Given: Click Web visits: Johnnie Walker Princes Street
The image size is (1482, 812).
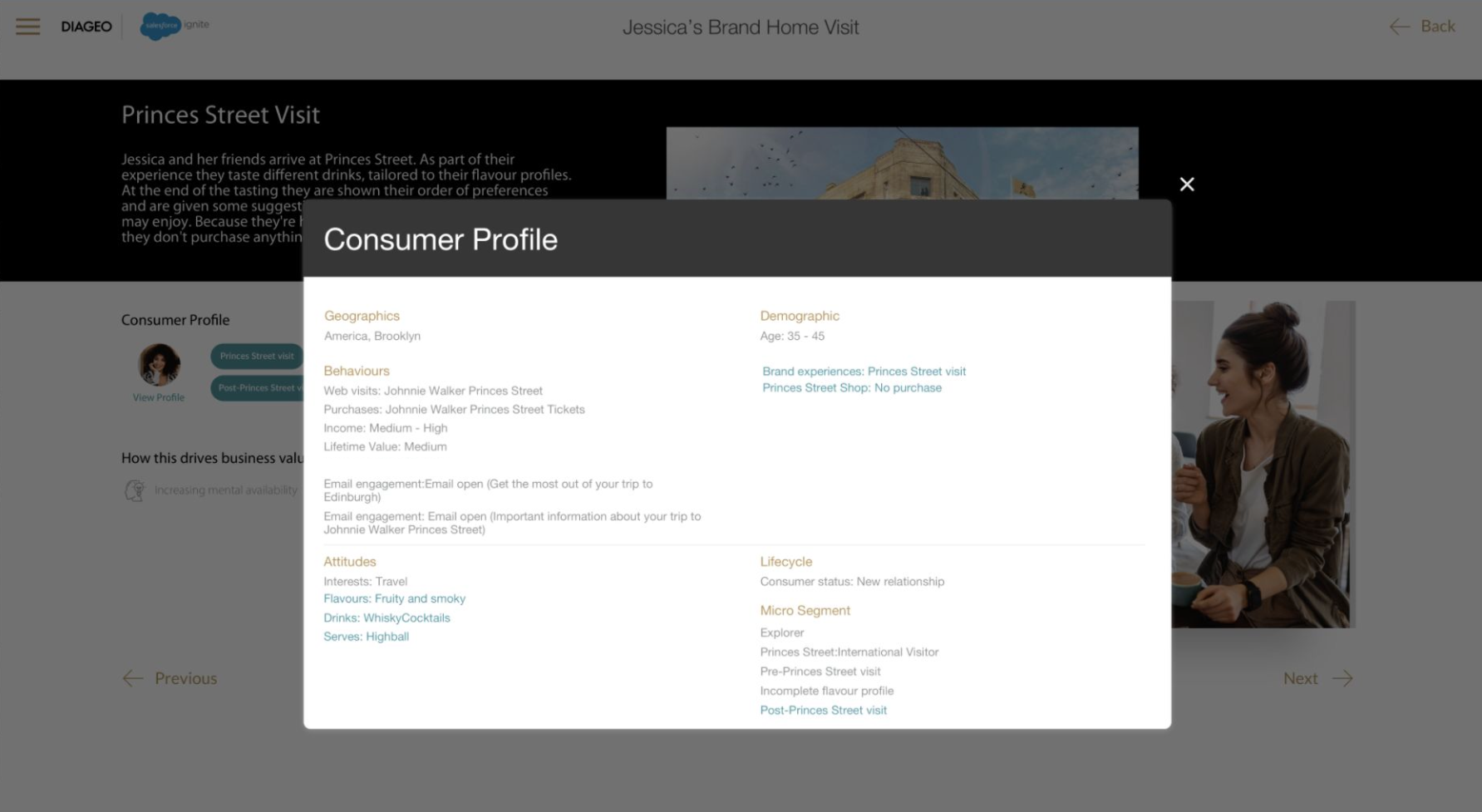Looking at the screenshot, I should [433, 391].
